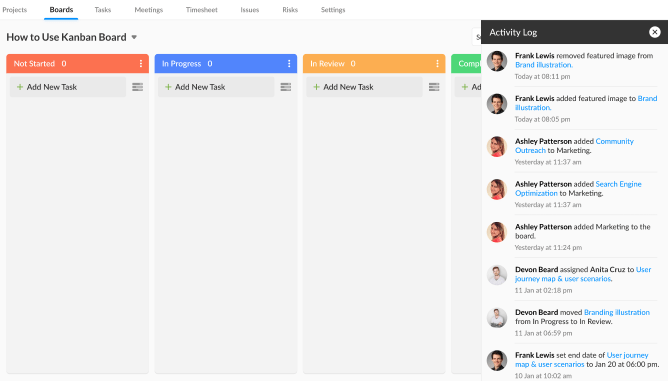Open the In Review column options menu
The height and width of the screenshot is (381, 668).
437,64
